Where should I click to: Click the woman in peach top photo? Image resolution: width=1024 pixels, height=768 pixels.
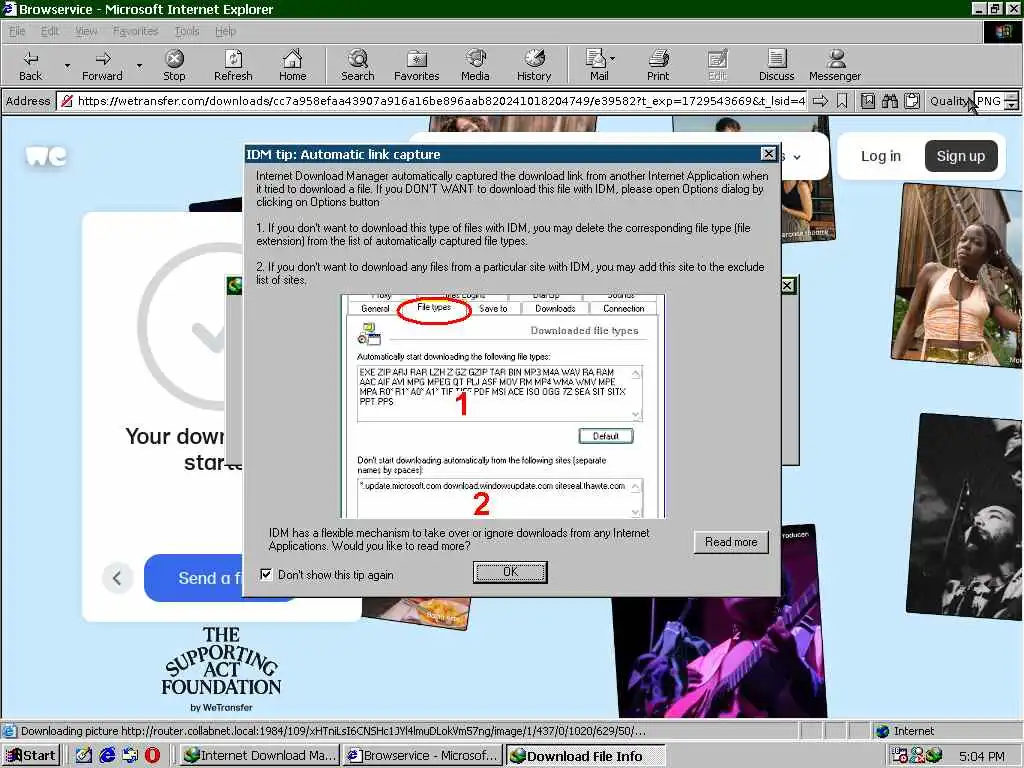[958, 275]
